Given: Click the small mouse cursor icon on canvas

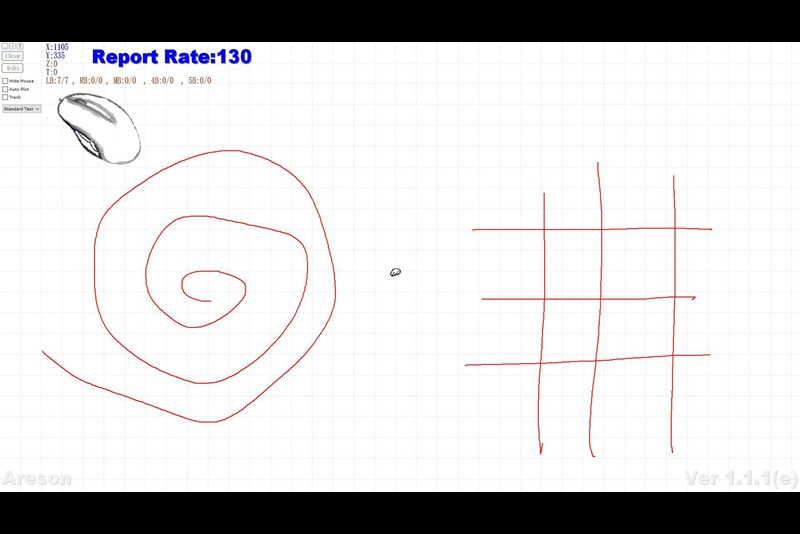Looking at the screenshot, I should pyautogui.click(x=395, y=272).
